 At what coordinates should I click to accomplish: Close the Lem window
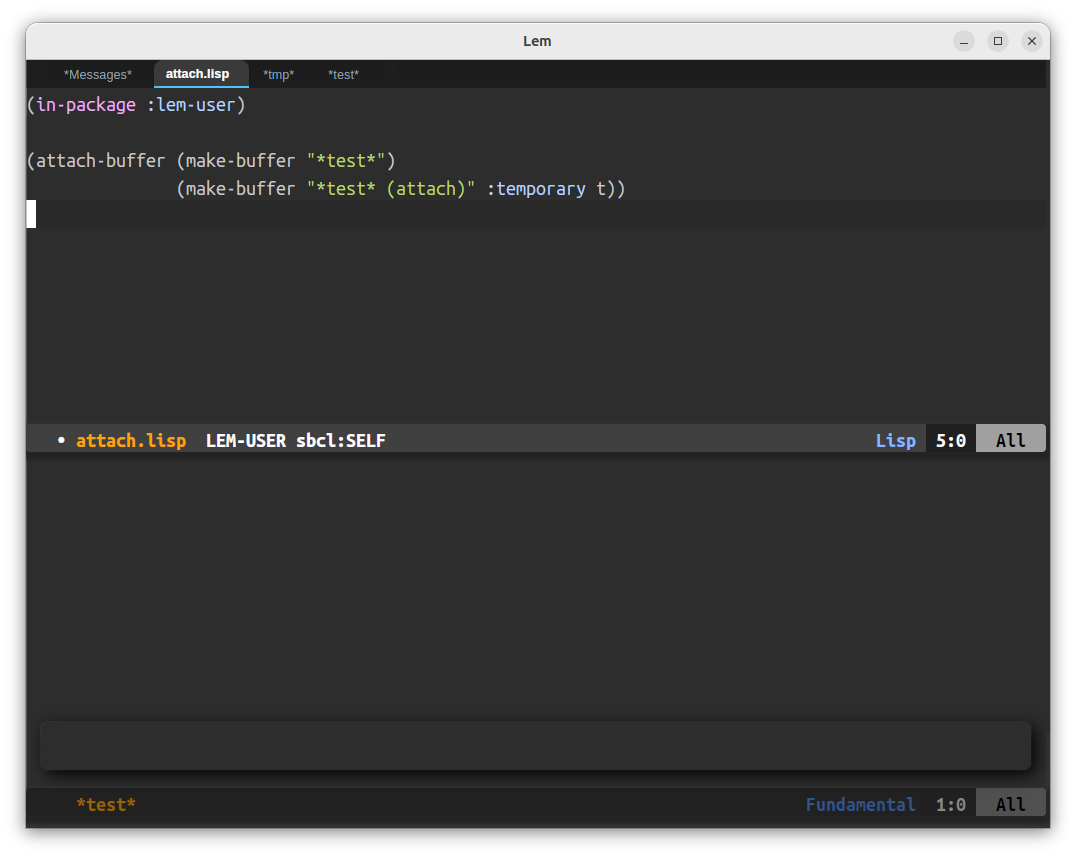click(x=1031, y=41)
